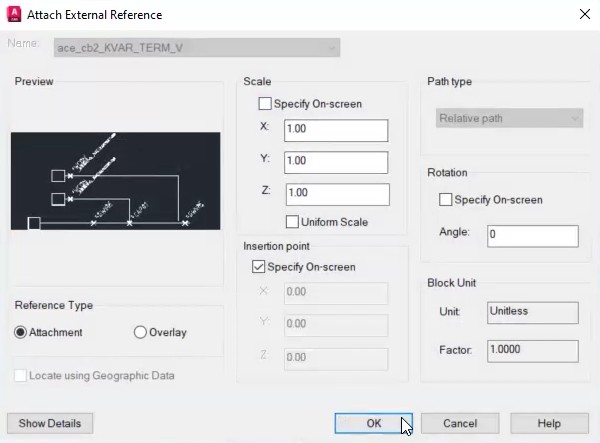Expand the Path type dropdown
The image size is (600, 443).
510,118
